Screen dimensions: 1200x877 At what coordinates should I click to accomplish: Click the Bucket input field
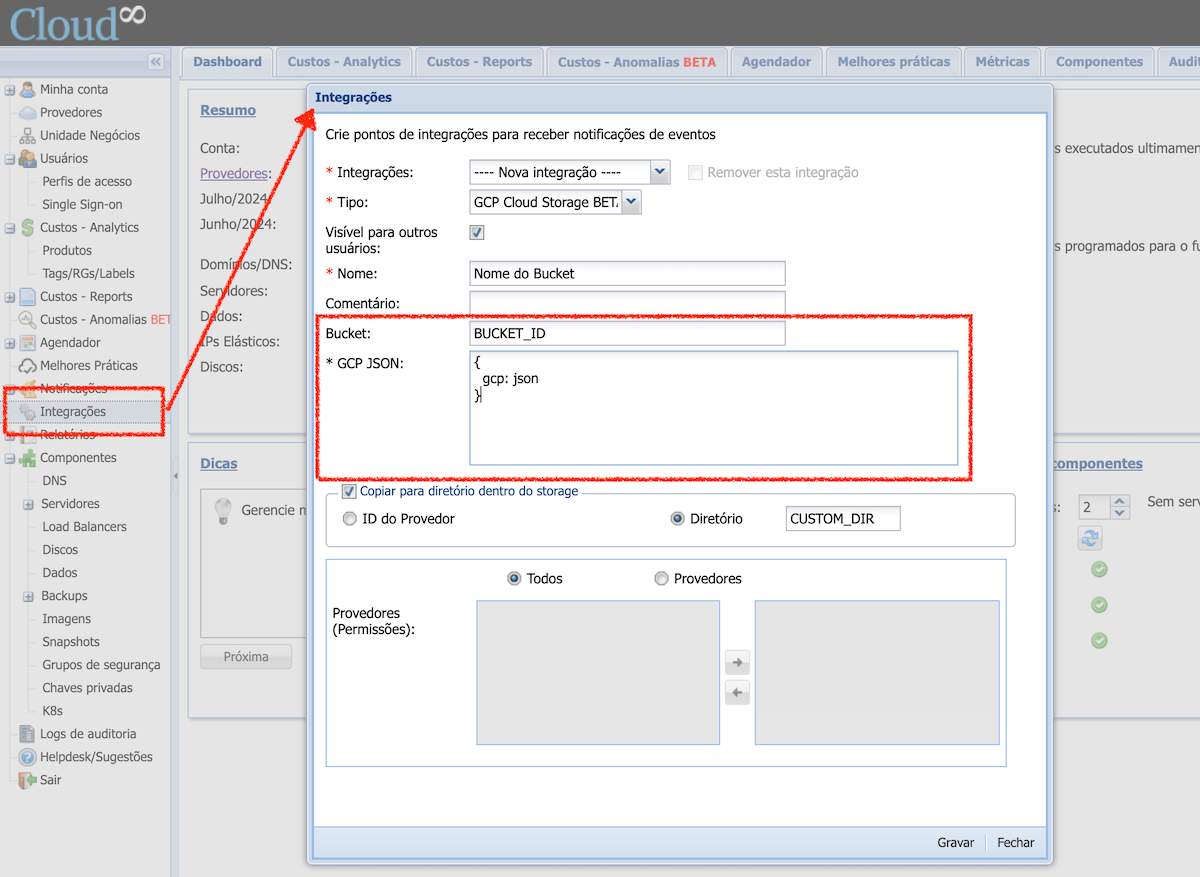point(627,333)
